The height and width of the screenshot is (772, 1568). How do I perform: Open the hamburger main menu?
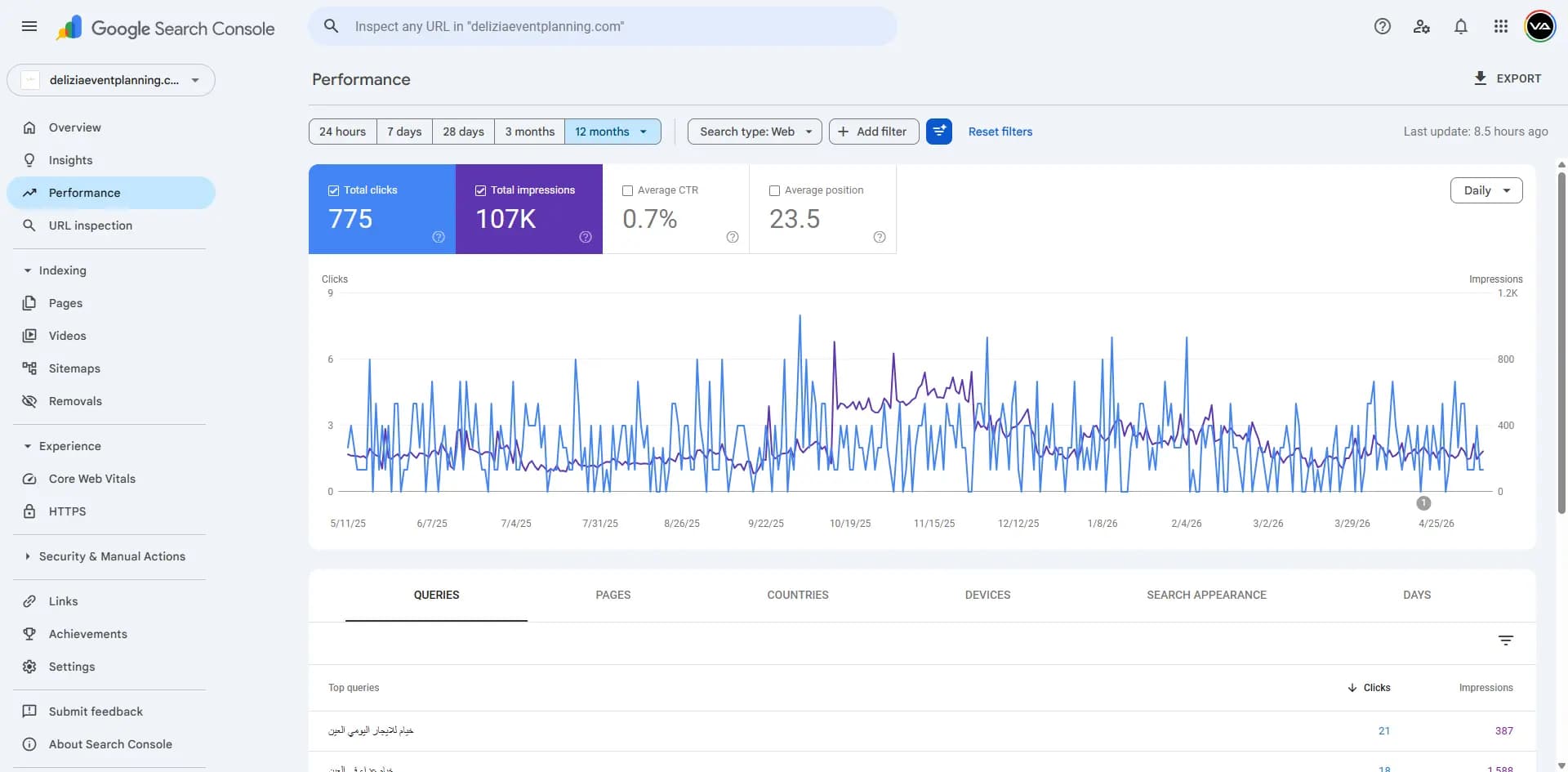click(x=29, y=26)
